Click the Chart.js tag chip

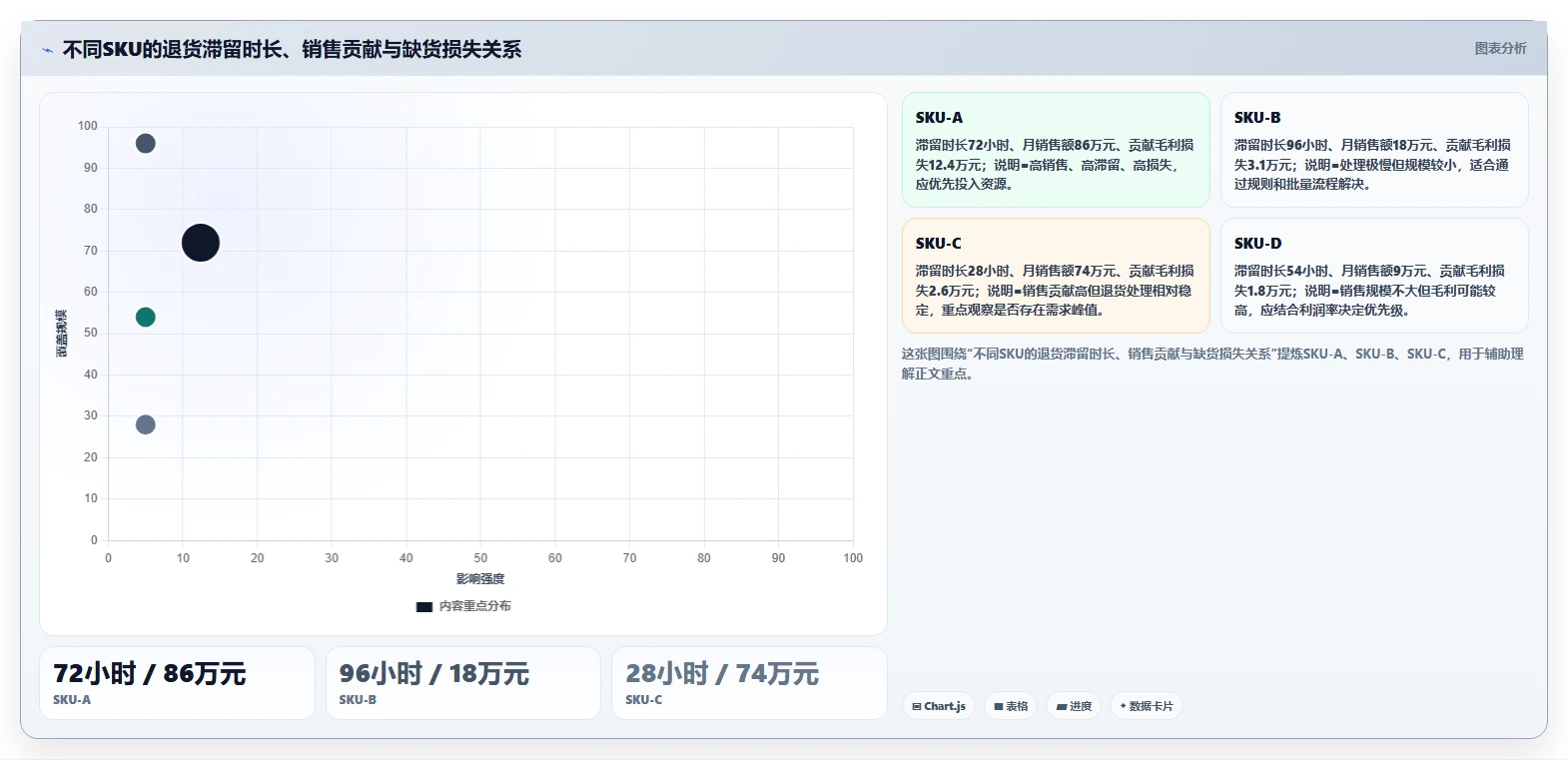[x=939, y=706]
